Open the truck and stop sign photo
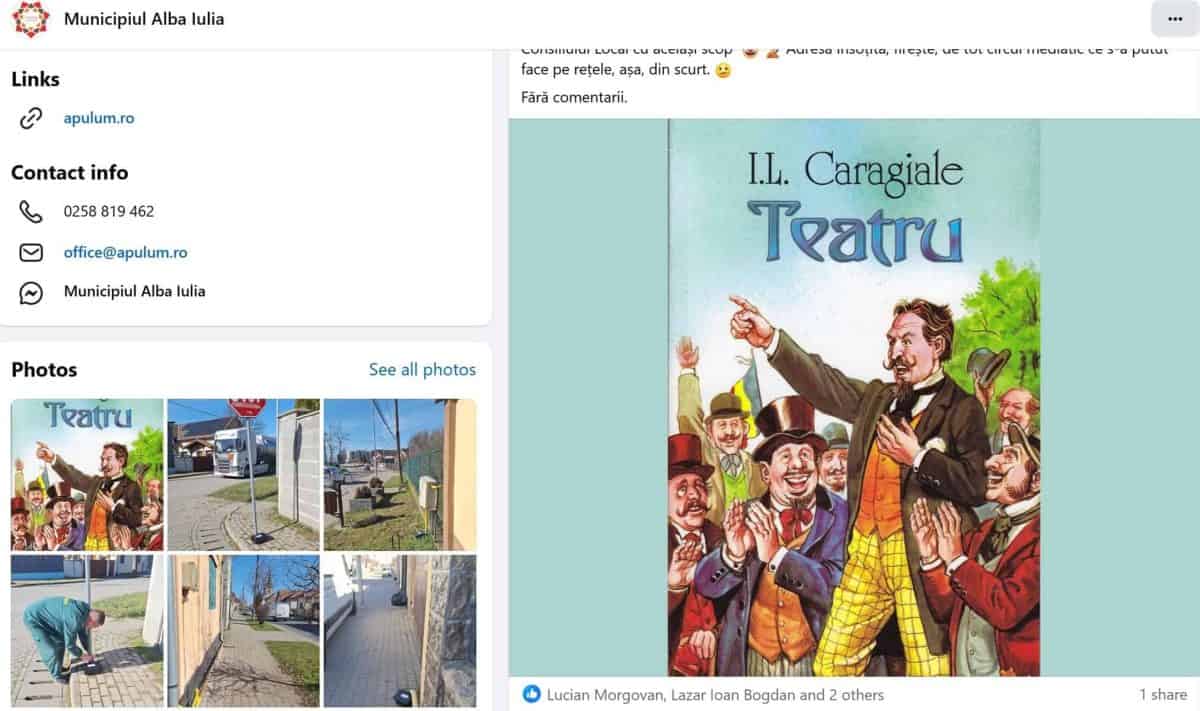1200x711 pixels. pos(243,475)
